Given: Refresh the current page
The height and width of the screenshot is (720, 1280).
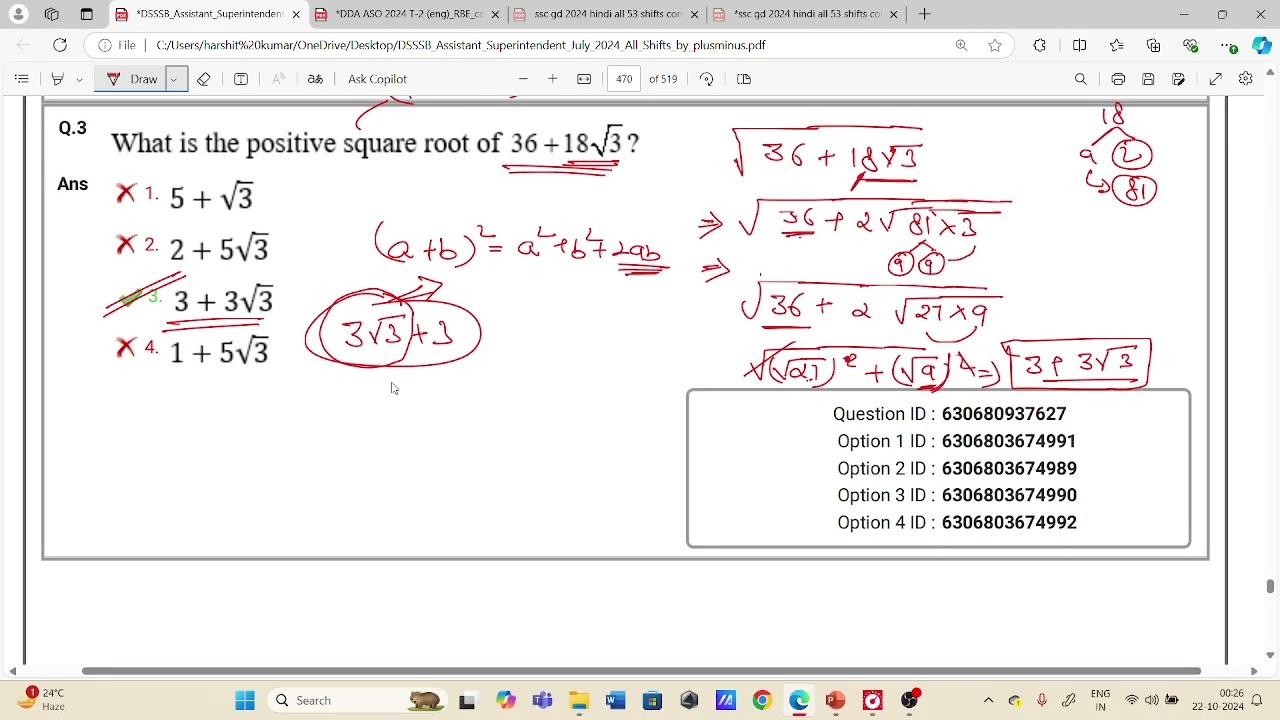Looking at the screenshot, I should click(x=60, y=45).
